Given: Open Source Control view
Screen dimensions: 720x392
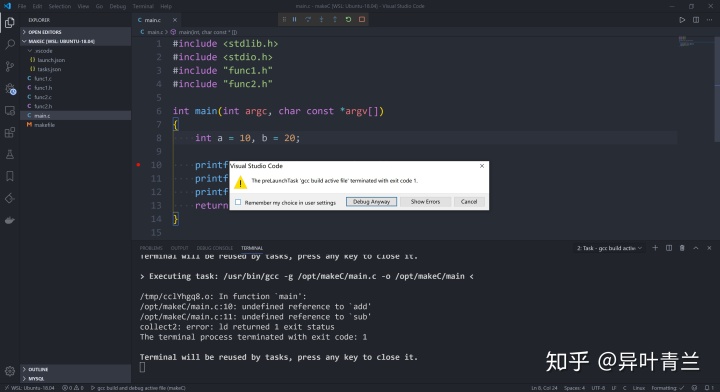Looking at the screenshot, I should pyautogui.click(x=10, y=67).
